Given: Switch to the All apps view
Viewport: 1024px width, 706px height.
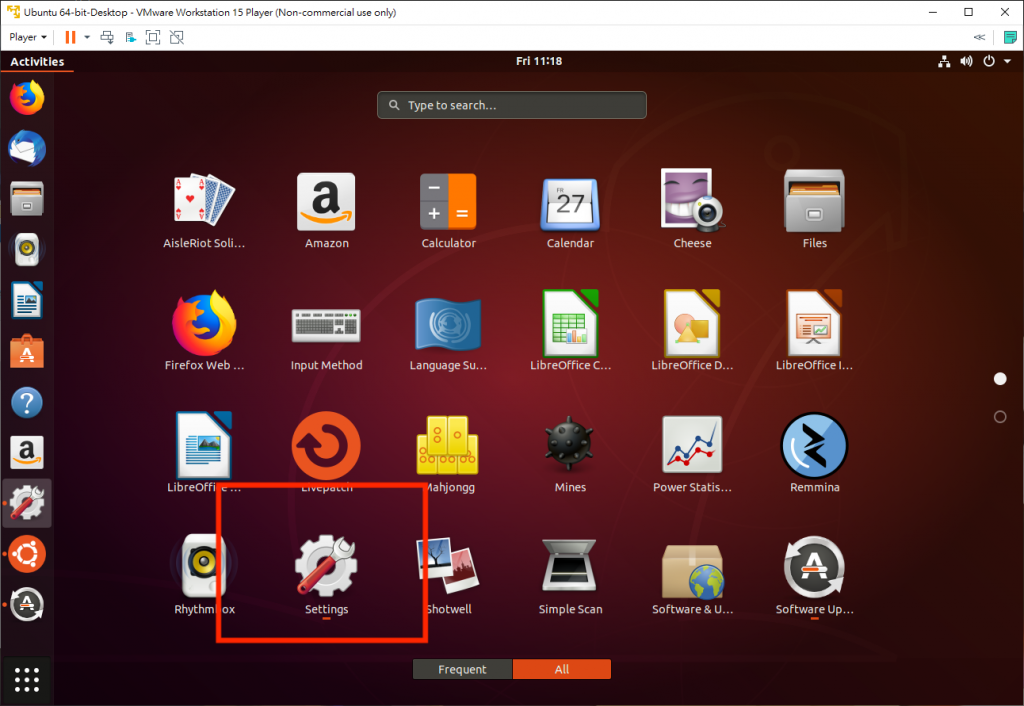Looking at the screenshot, I should pos(562,669).
